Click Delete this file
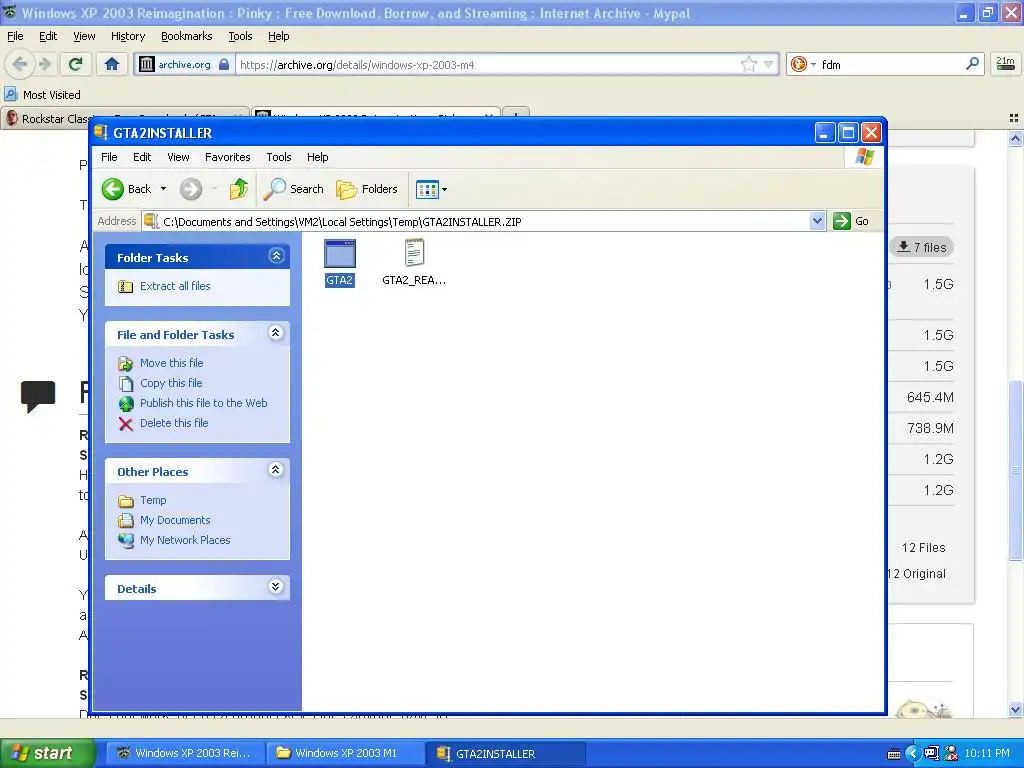This screenshot has height=768, width=1024. pyautogui.click(x=174, y=423)
